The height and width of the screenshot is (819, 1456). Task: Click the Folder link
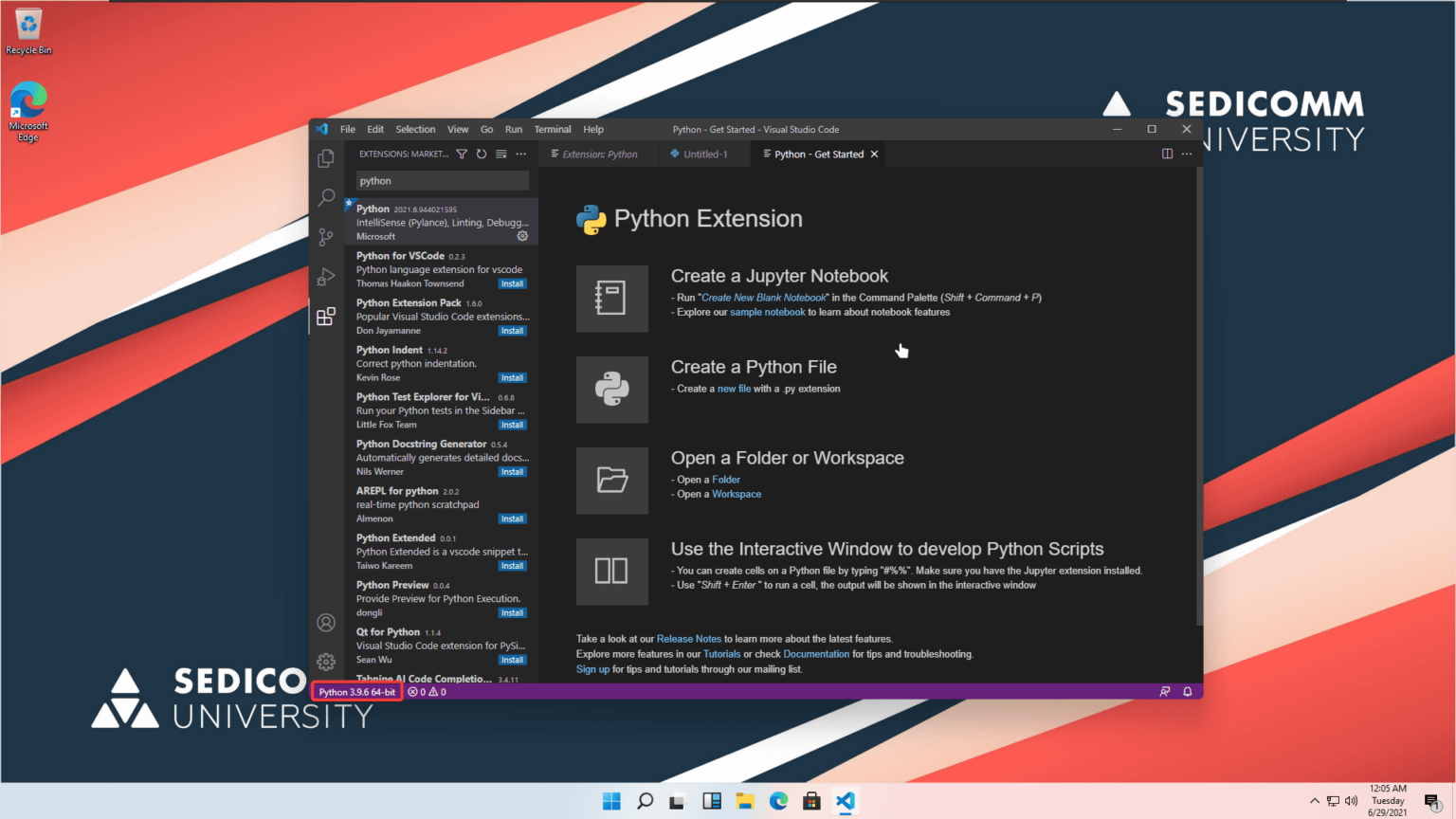pos(726,480)
